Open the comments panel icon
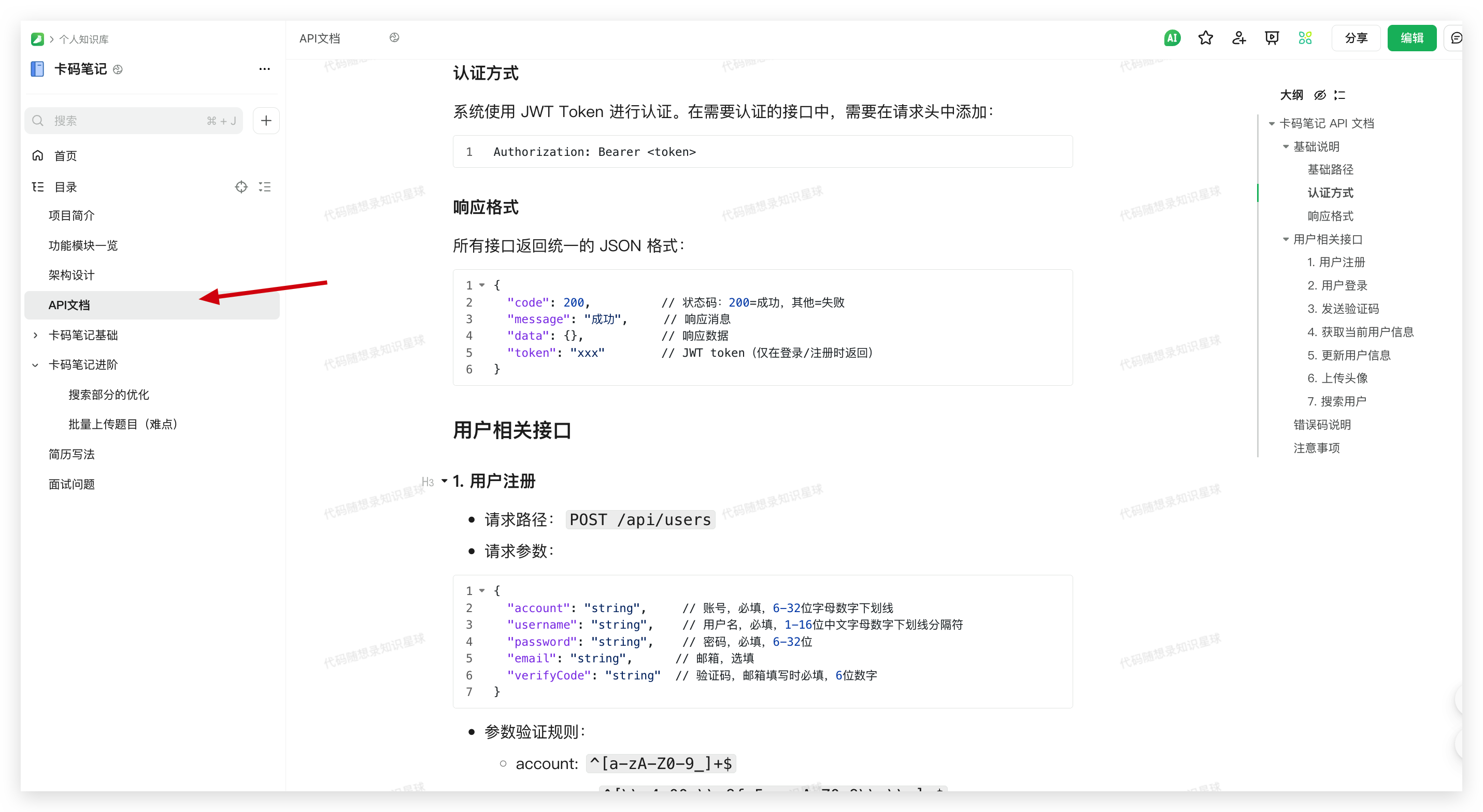The image size is (1483, 812). pos(1457,38)
